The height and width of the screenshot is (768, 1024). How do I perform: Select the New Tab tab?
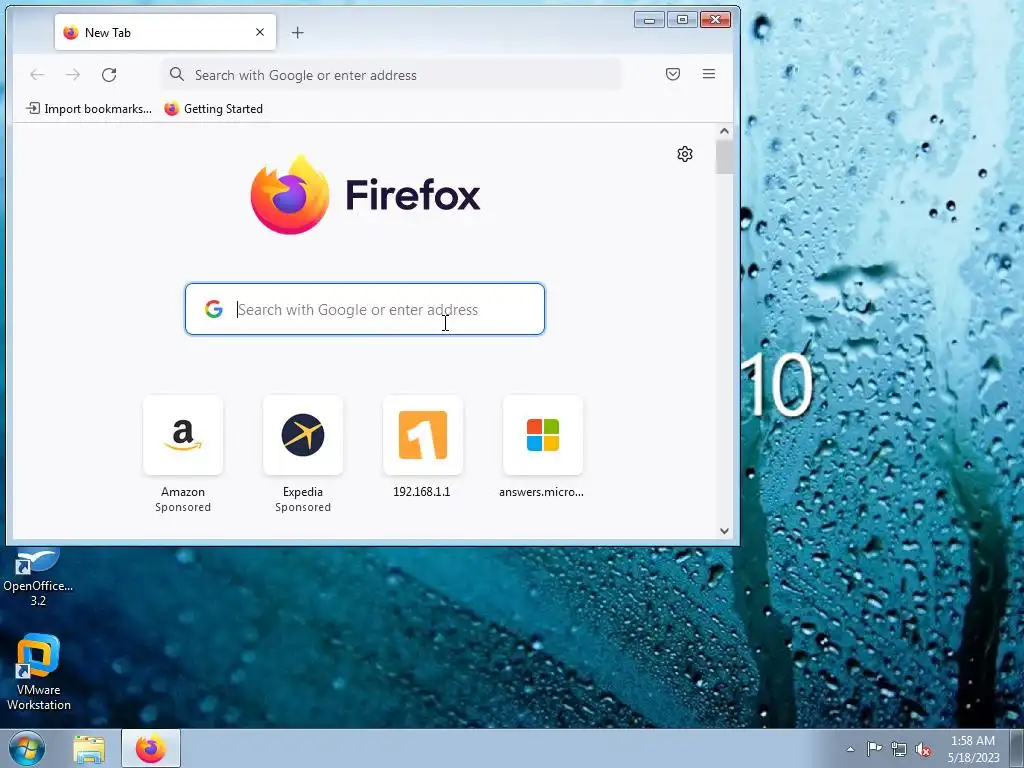click(165, 32)
